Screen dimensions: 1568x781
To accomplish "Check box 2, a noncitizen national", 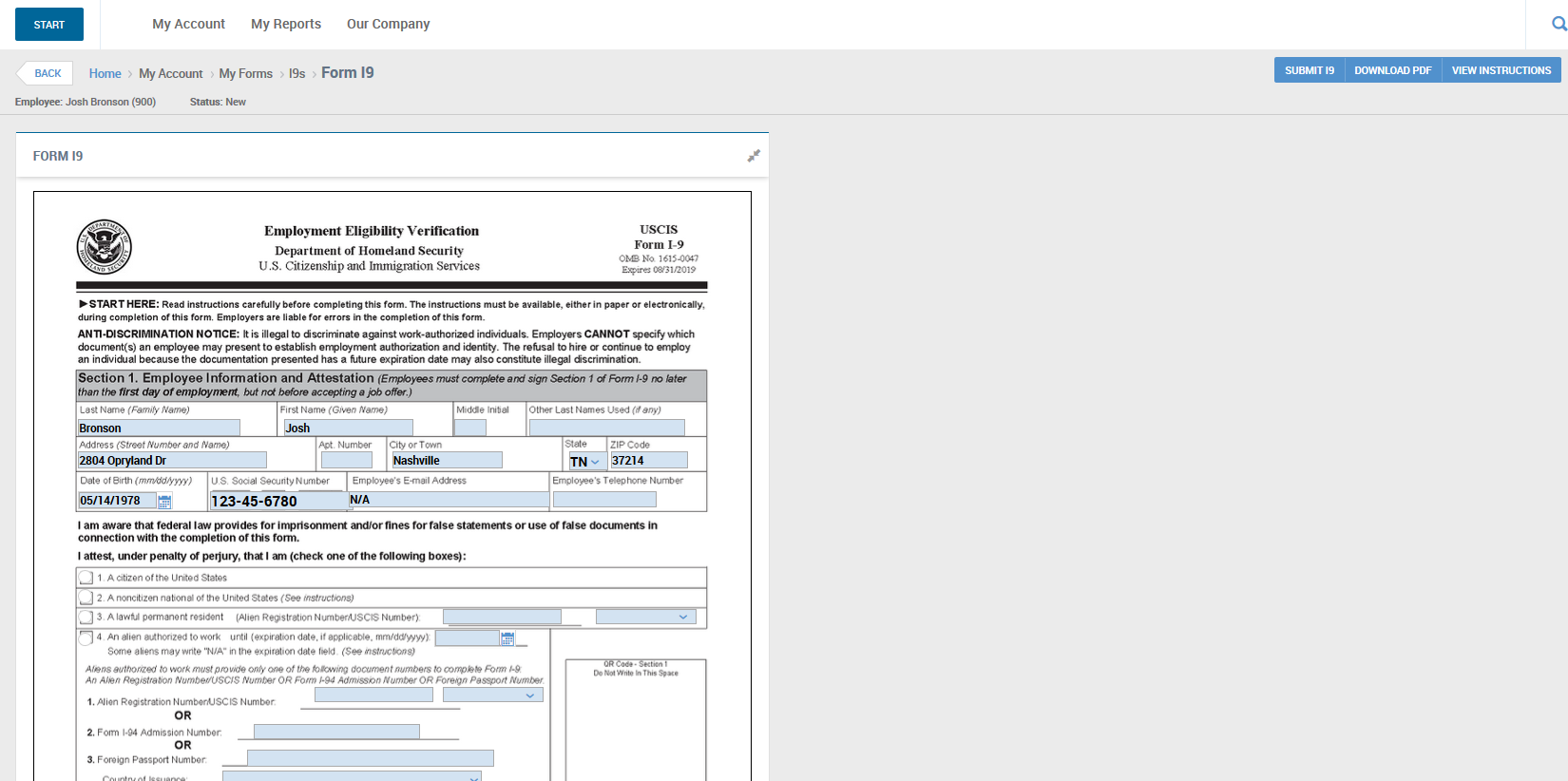I will coord(86,598).
